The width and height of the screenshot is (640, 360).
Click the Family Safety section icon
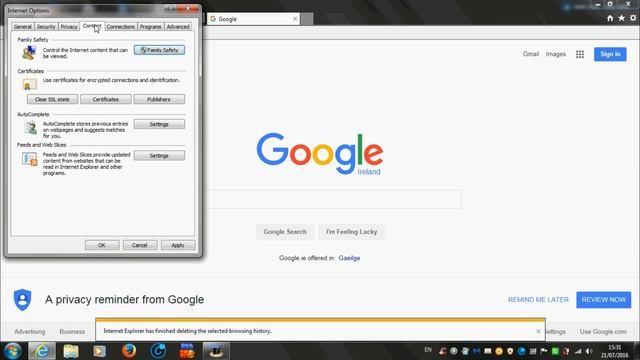pos(29,53)
